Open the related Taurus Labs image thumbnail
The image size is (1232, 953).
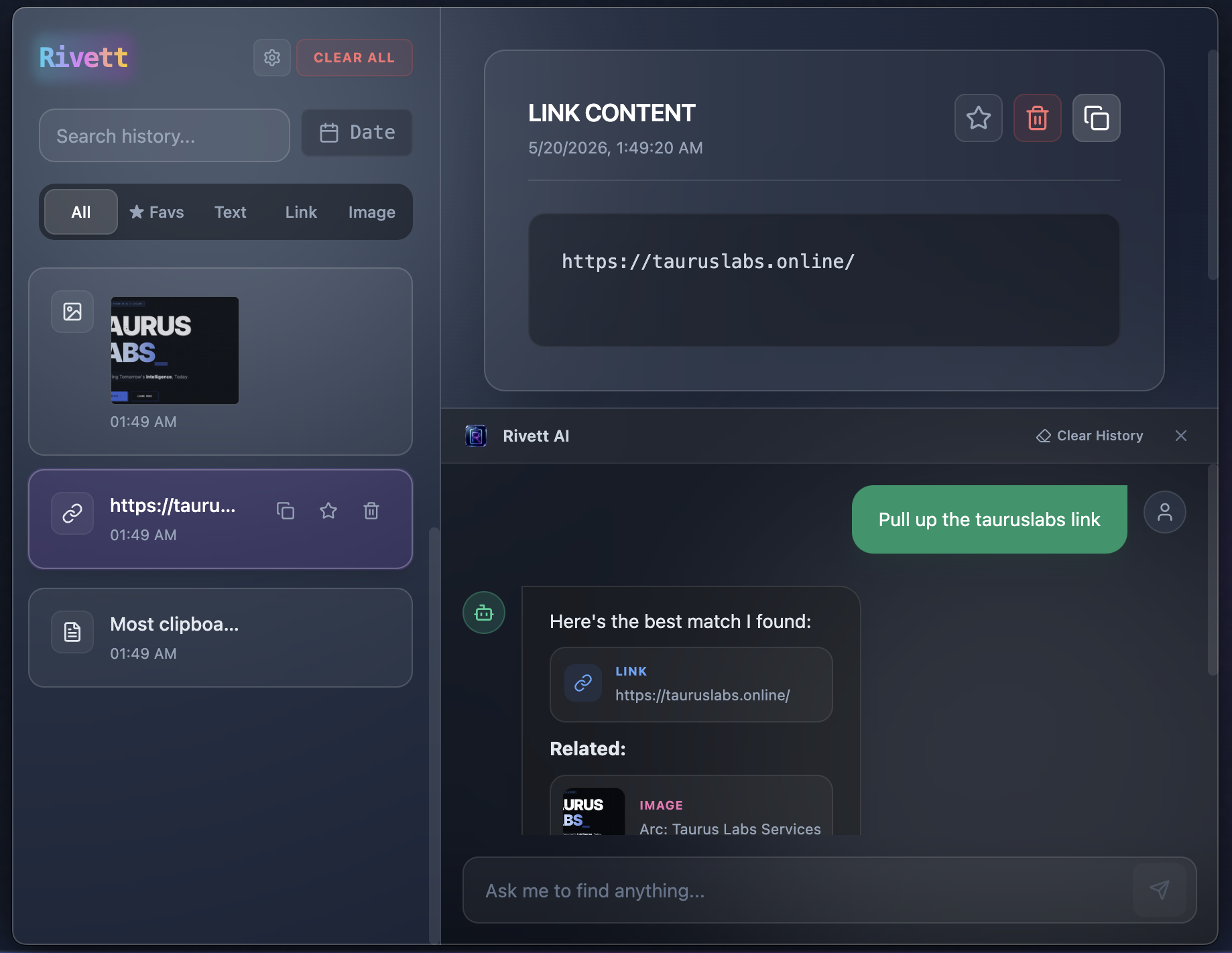click(594, 812)
